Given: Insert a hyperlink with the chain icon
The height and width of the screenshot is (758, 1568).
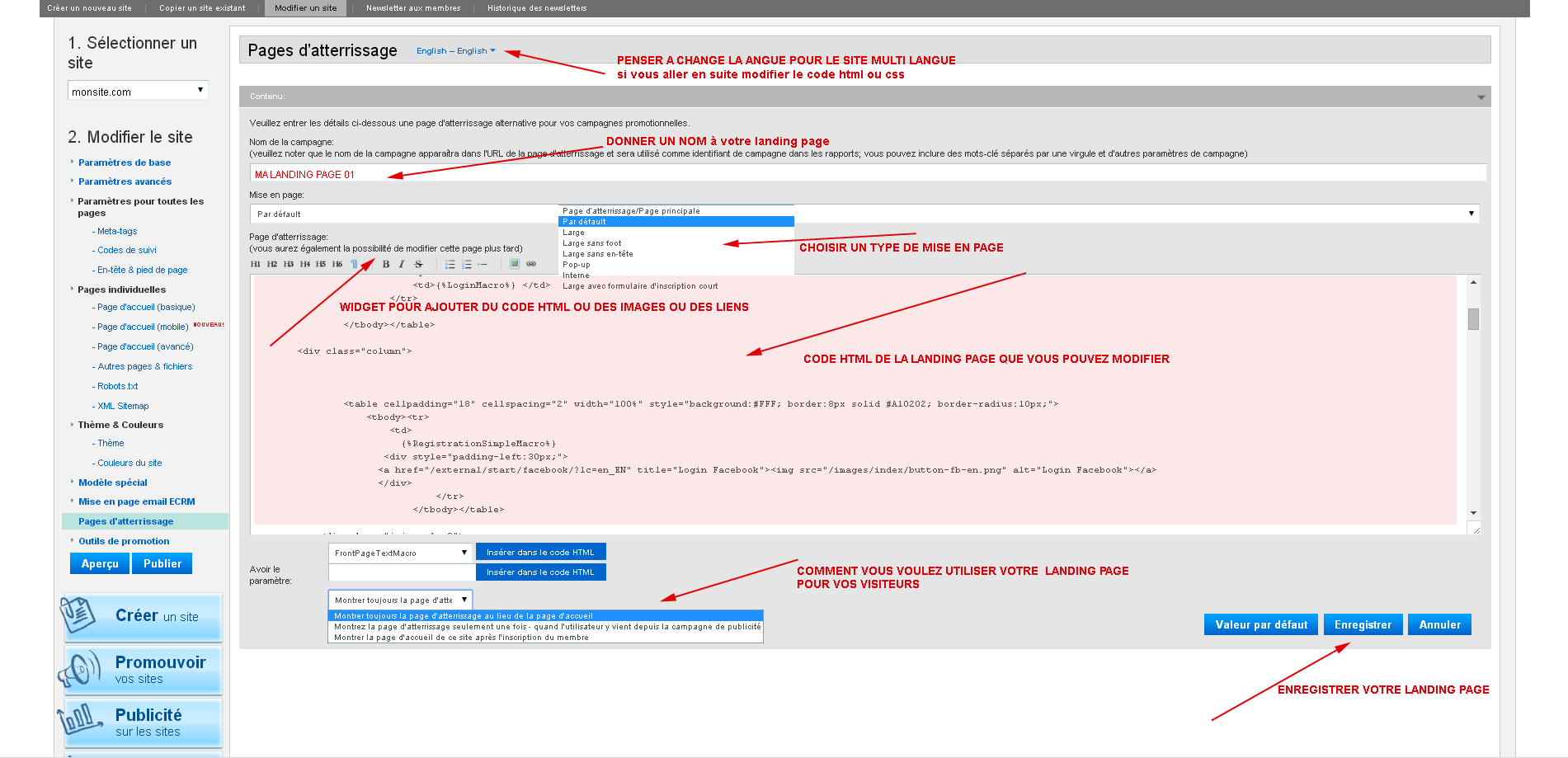Looking at the screenshot, I should coord(530,264).
